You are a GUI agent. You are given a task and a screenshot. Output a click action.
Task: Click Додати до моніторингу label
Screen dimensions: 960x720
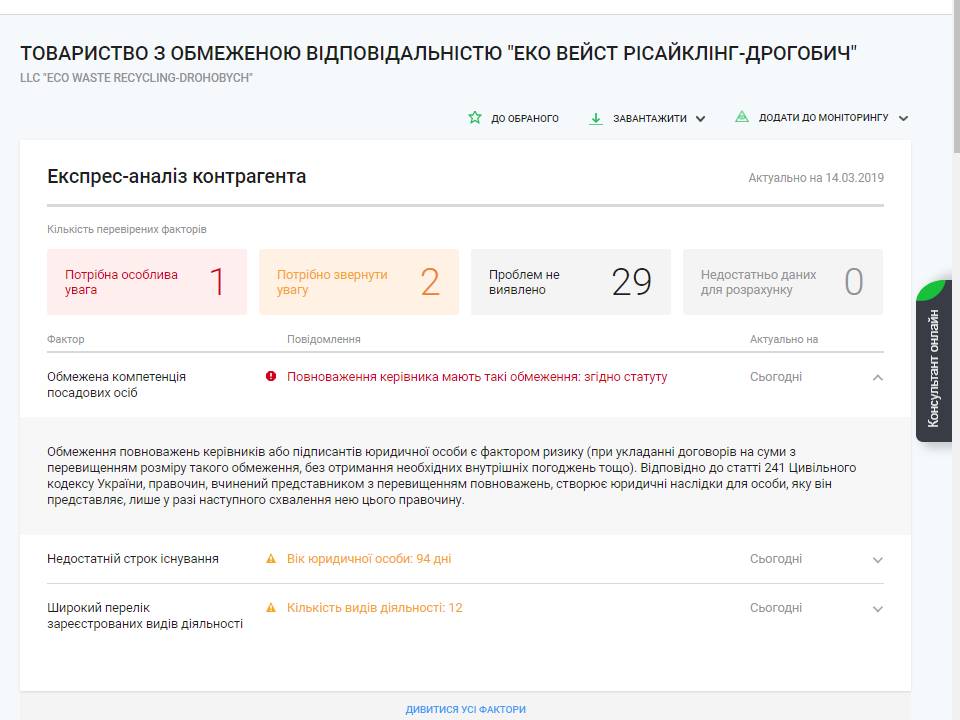tap(823, 117)
